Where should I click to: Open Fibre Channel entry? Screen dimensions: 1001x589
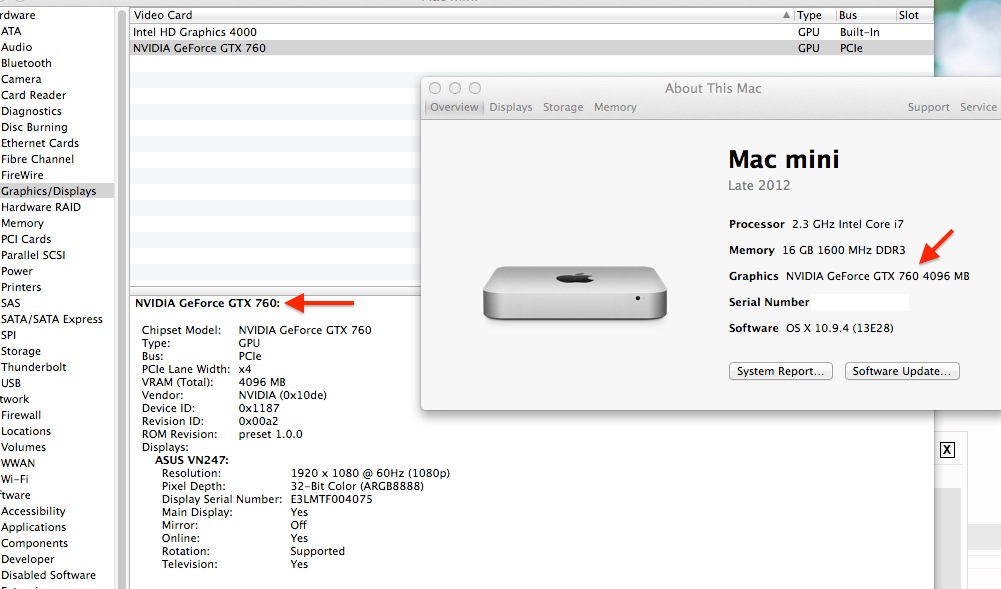[37, 159]
